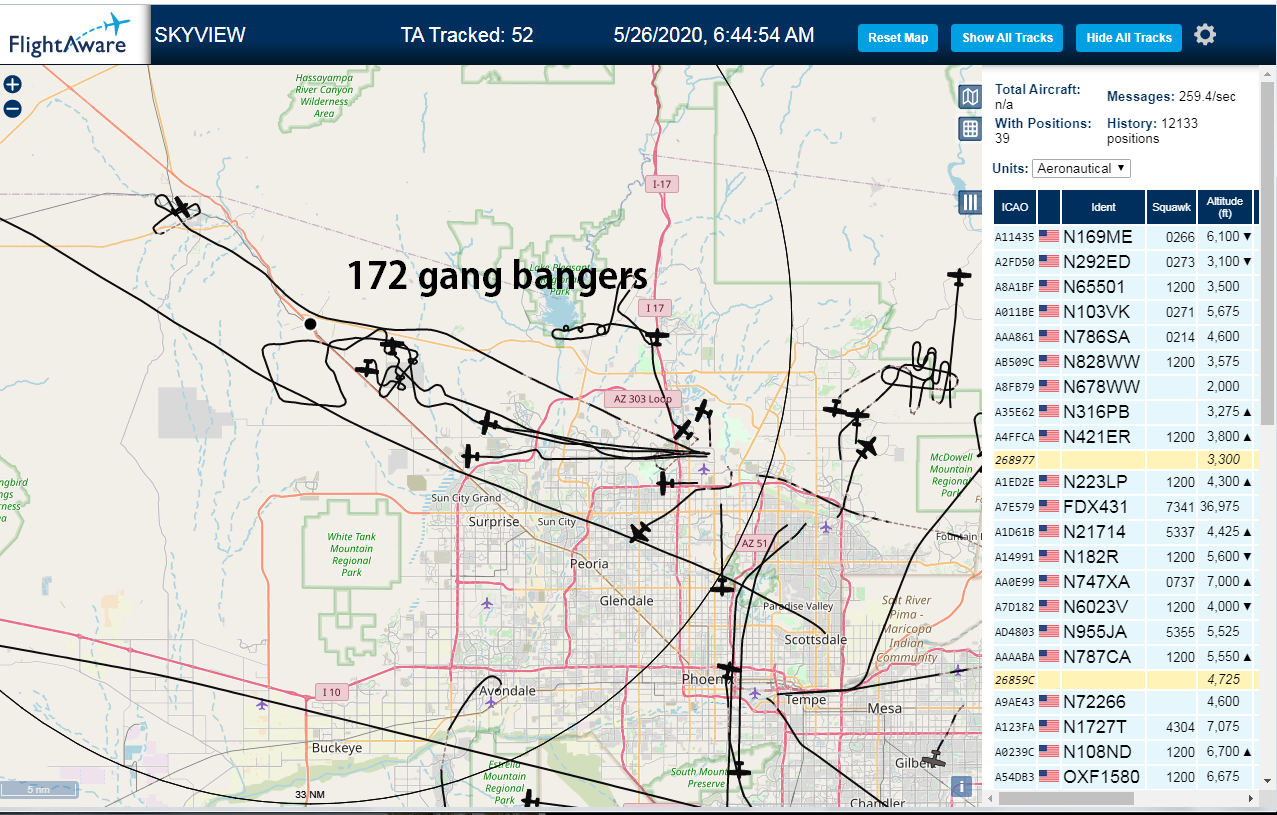This screenshot has height=815, width=1277.
Task: Select the aircraft icon near South Mountain Preserve
Action: coord(739,770)
